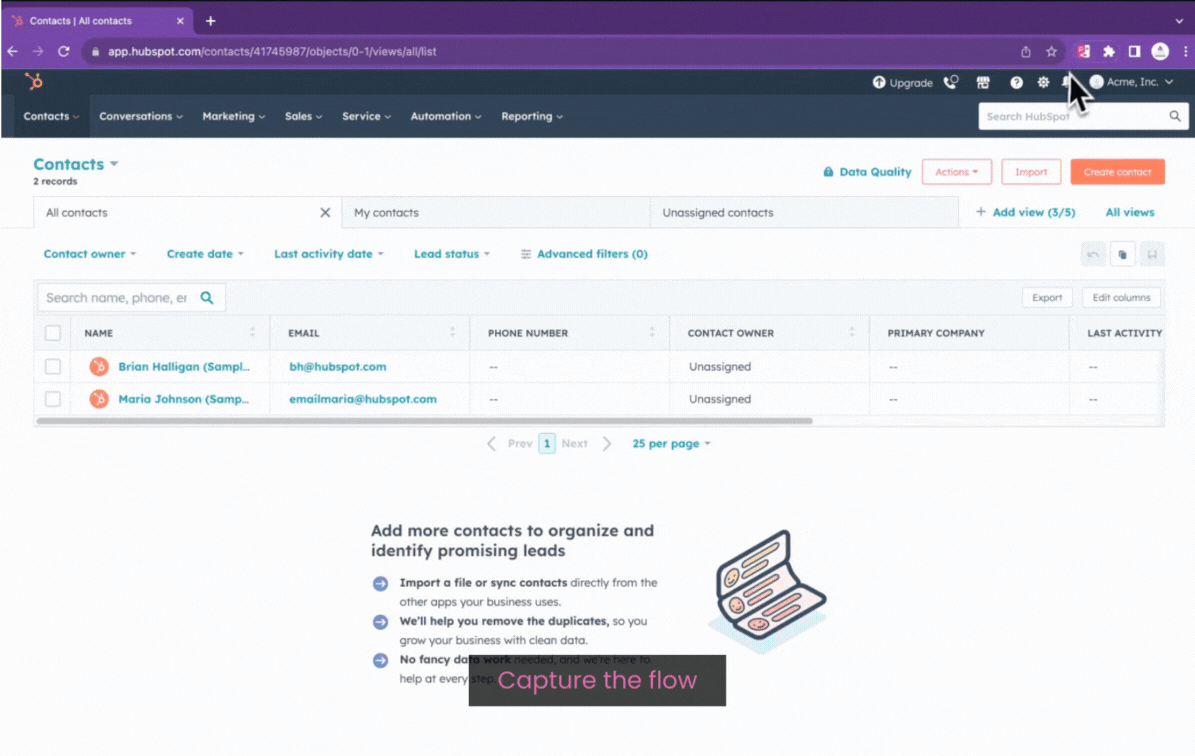The image size is (1195, 756).
Task: Open the settings gear icon
Action: click(1043, 82)
